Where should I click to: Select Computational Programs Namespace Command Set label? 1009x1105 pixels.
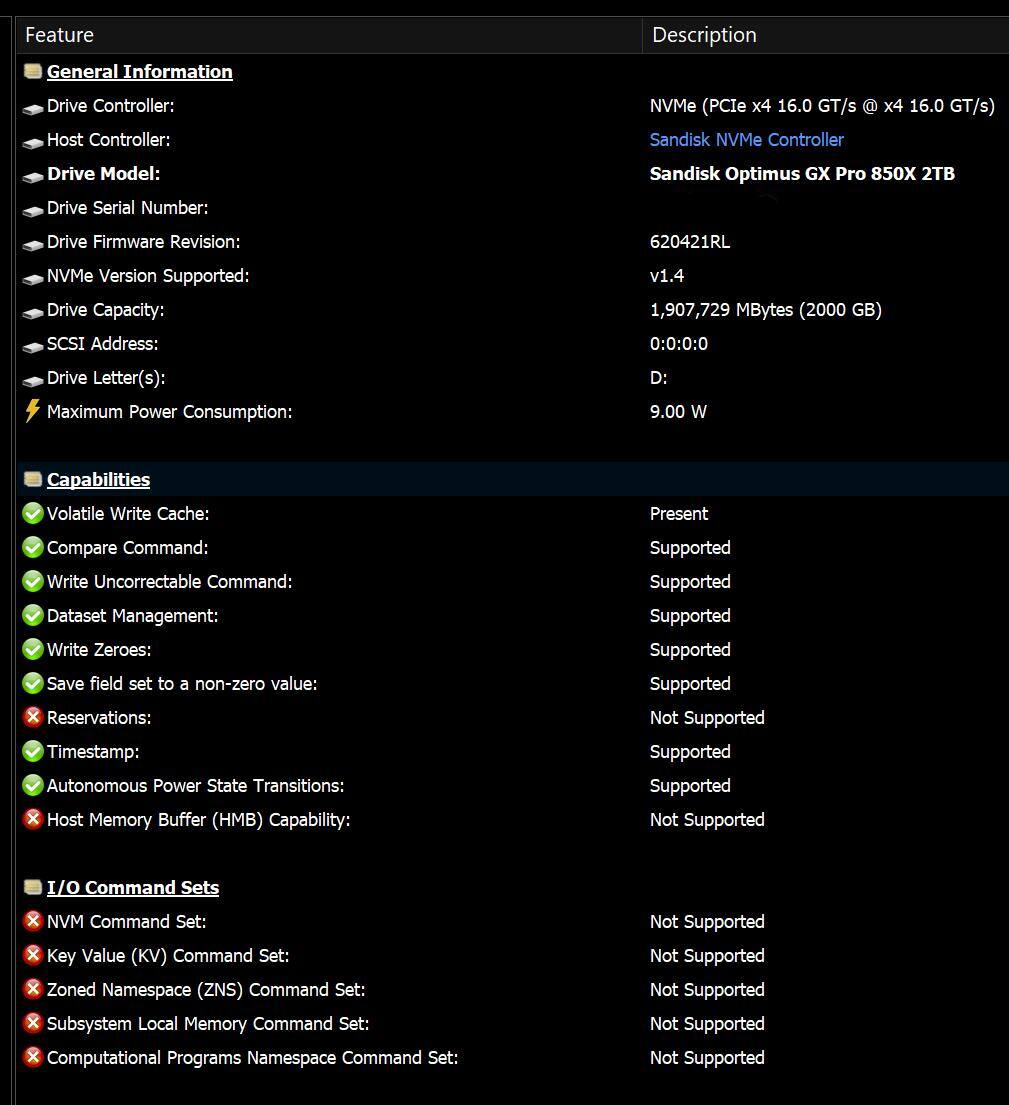click(x=252, y=1057)
